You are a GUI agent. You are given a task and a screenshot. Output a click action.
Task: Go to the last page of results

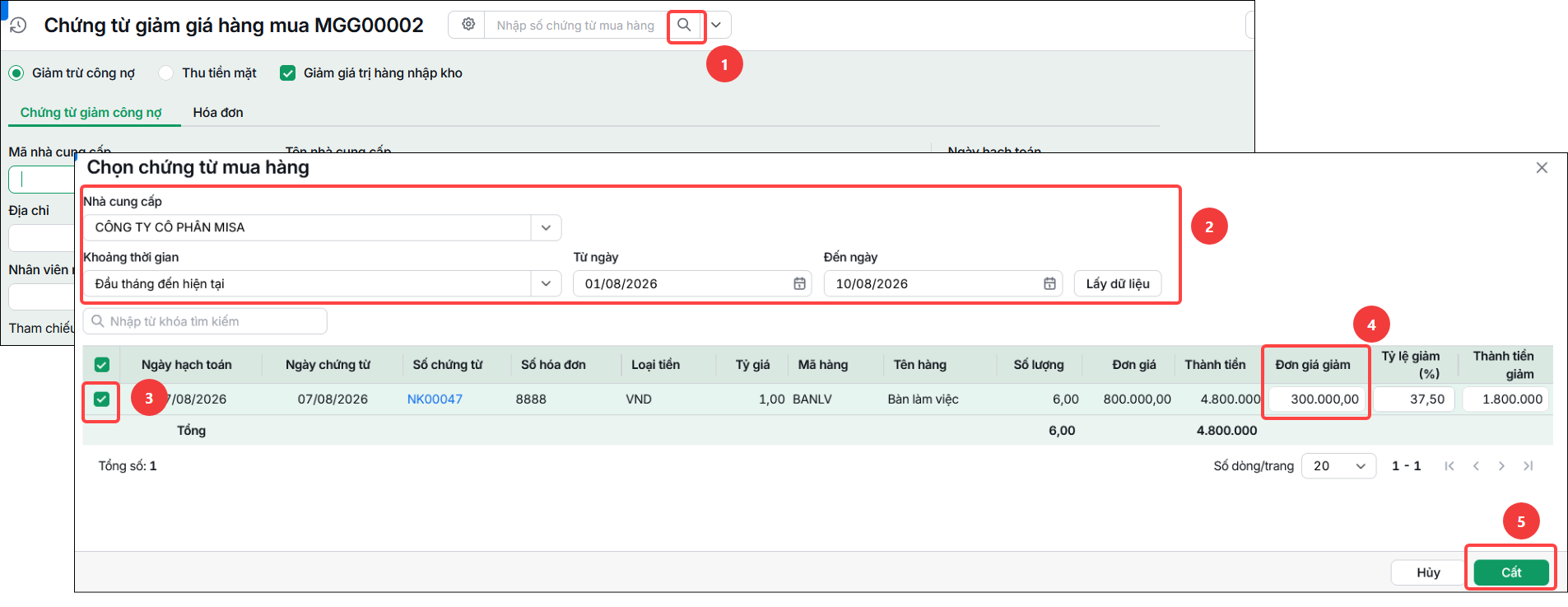point(1528,466)
